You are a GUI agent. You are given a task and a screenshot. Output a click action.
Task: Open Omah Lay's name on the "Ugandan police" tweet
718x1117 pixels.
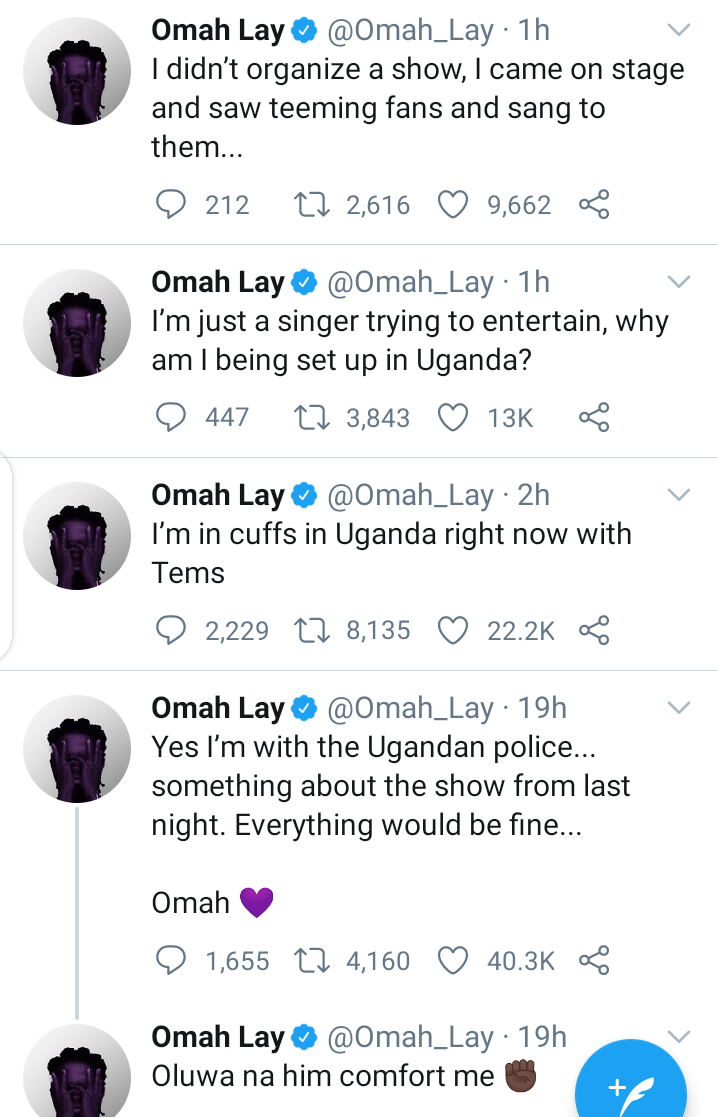coord(217,709)
